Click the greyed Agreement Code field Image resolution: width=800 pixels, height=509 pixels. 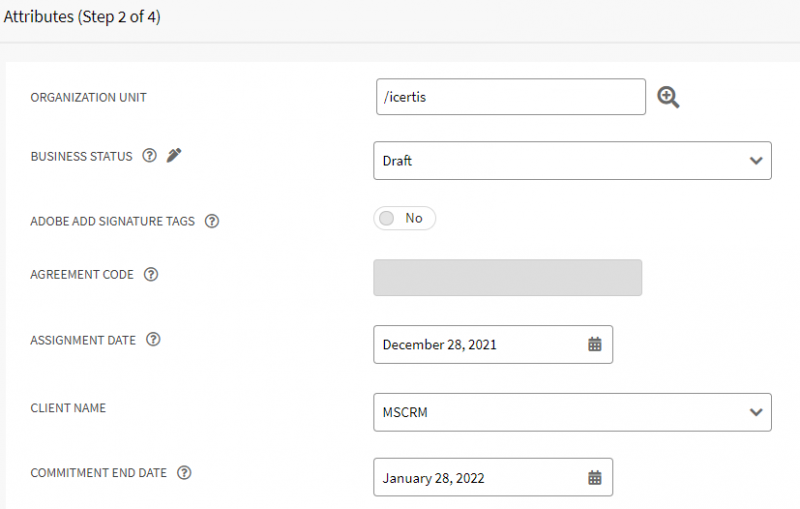tap(507, 278)
